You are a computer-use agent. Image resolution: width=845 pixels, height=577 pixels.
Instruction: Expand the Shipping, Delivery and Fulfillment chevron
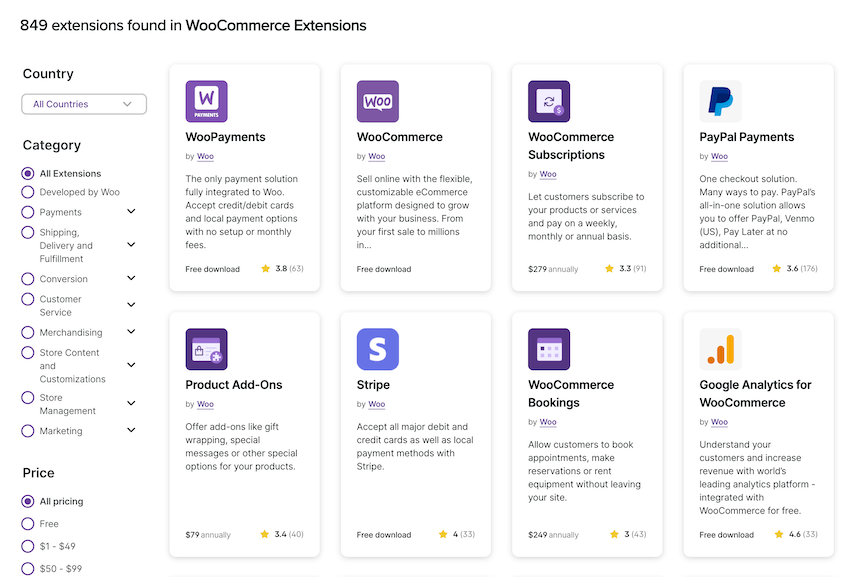pyautogui.click(x=131, y=245)
